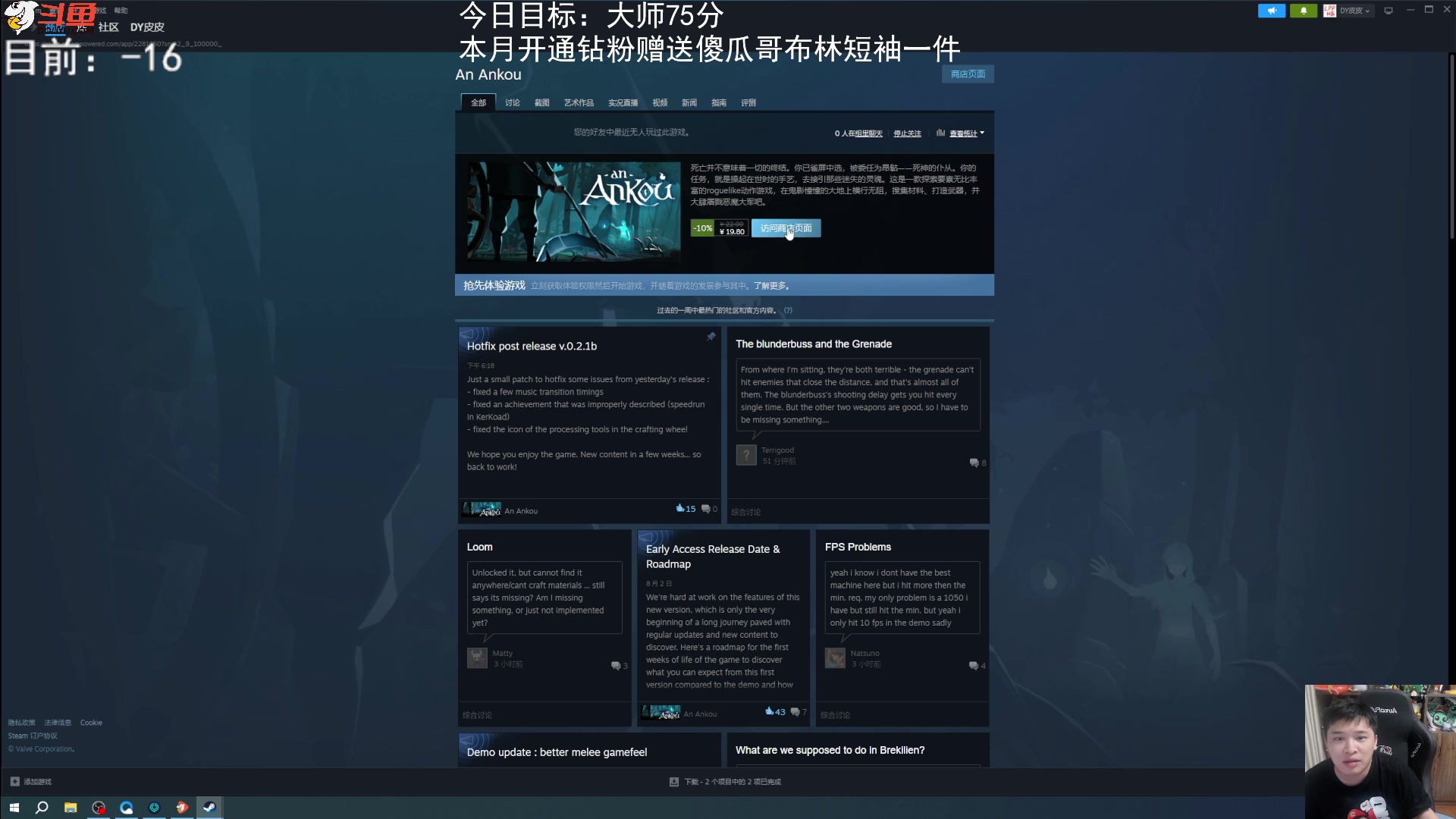
Task: Switch to the 截图 screenshots tab
Action: pos(541,102)
